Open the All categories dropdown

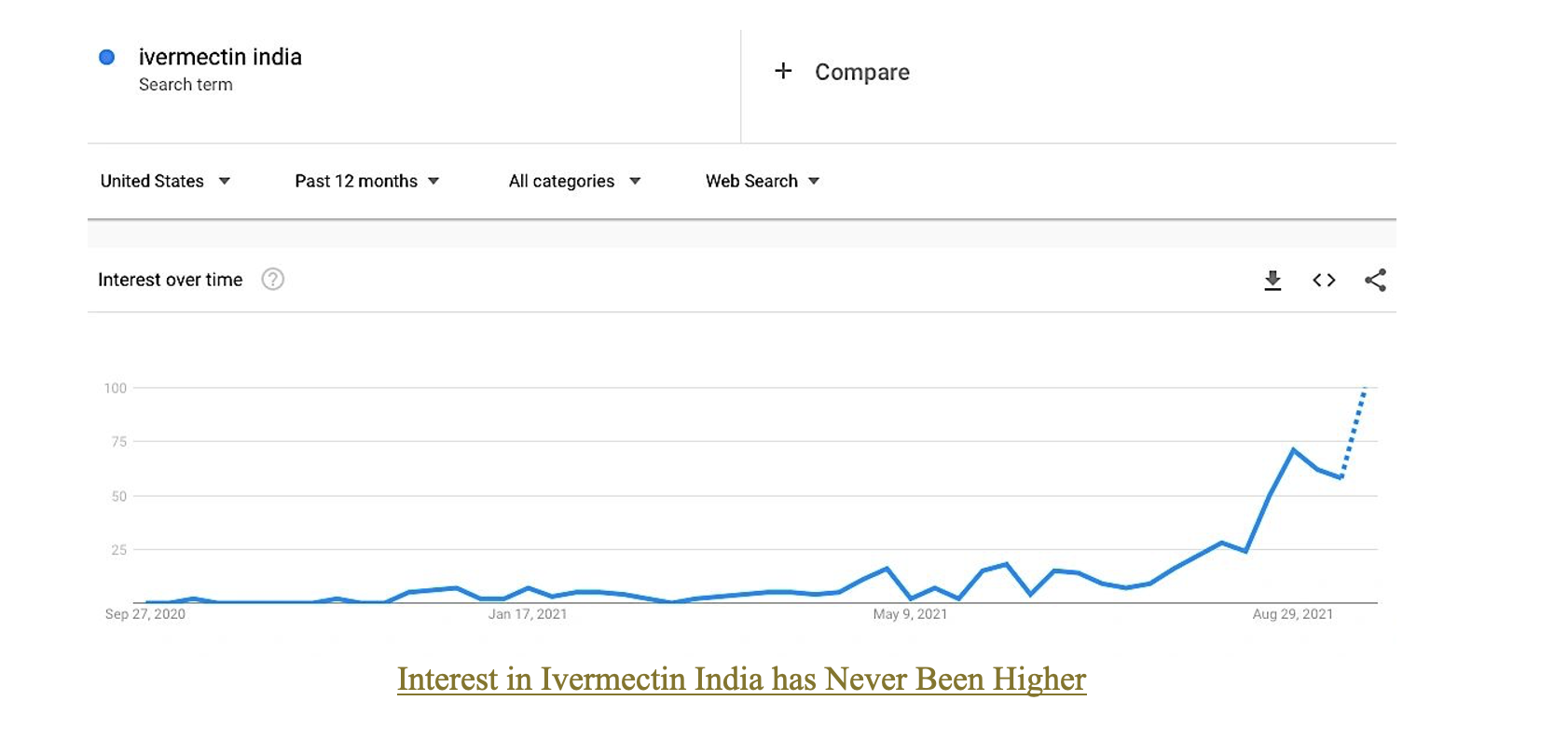click(x=574, y=181)
